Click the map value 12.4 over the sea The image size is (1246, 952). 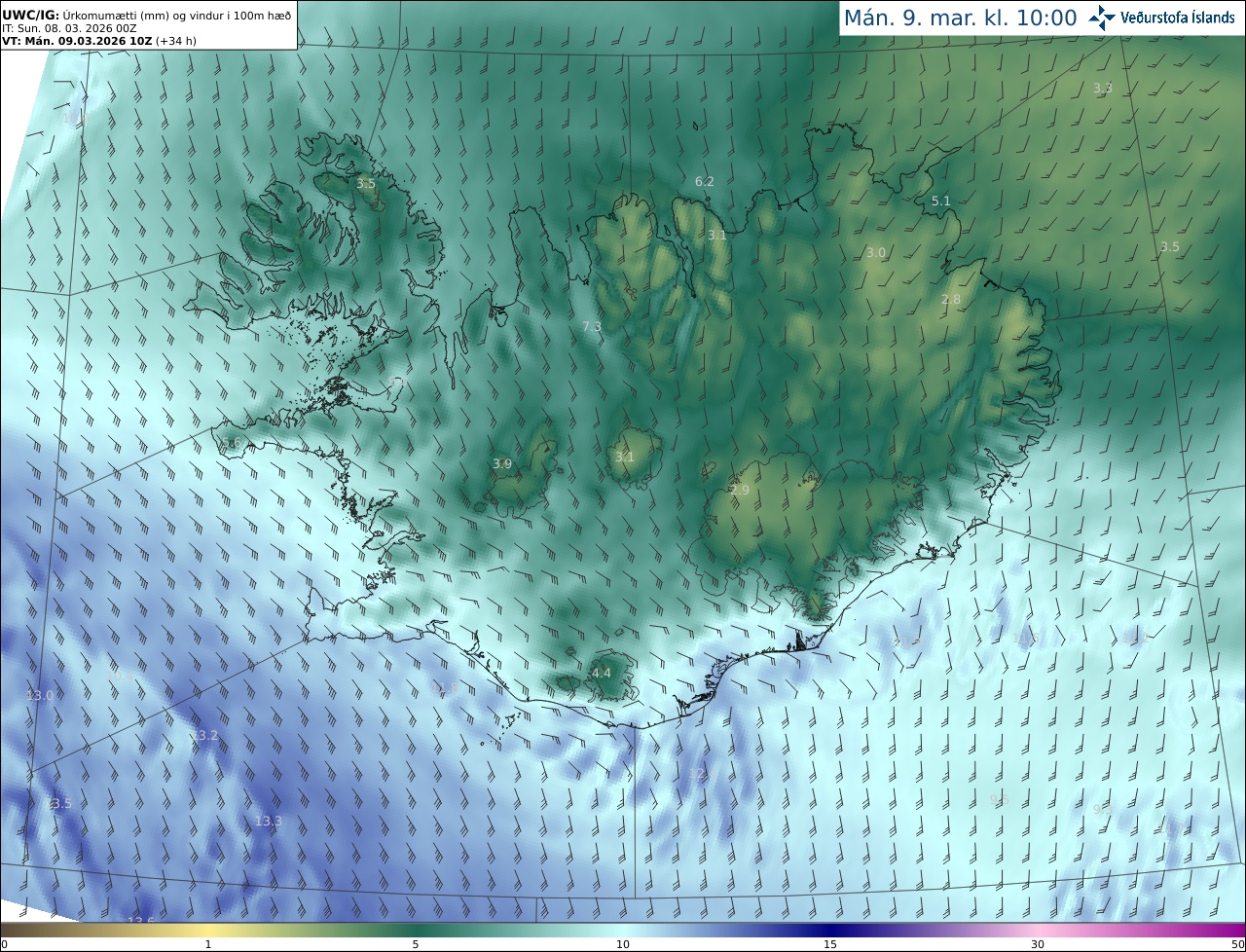tap(703, 774)
